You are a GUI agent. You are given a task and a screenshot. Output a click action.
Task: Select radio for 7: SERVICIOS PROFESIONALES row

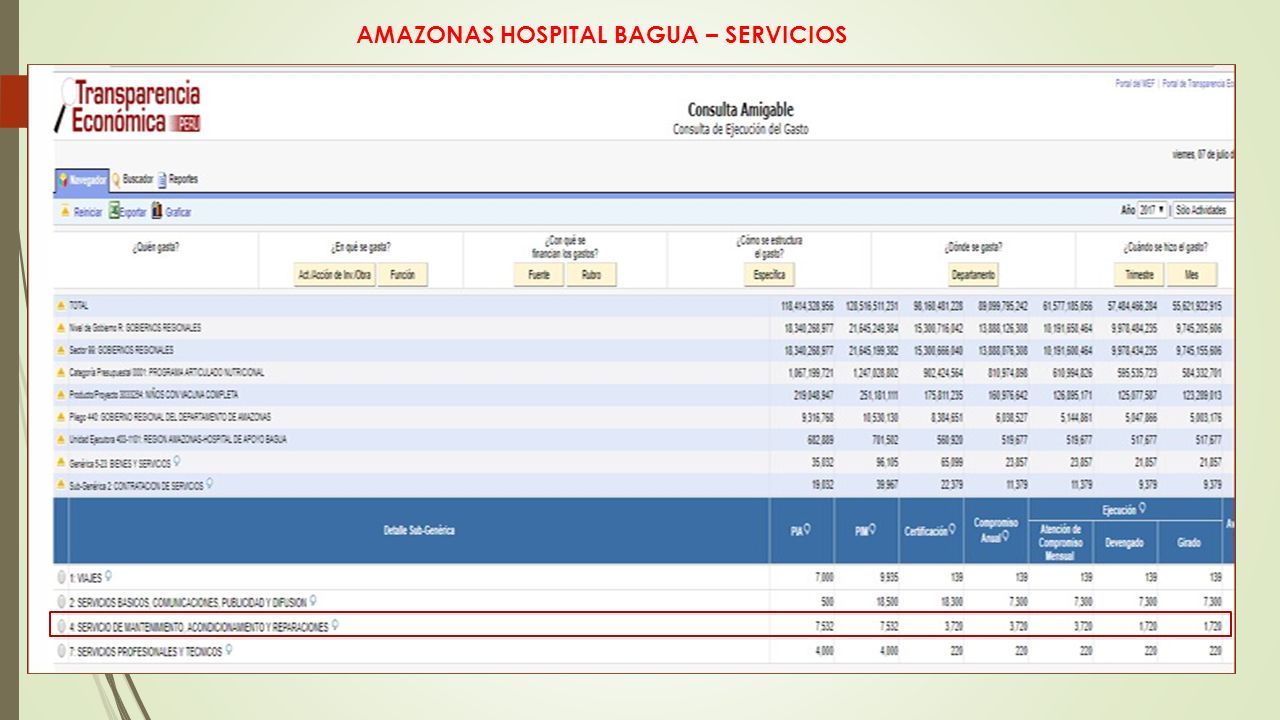62,650
